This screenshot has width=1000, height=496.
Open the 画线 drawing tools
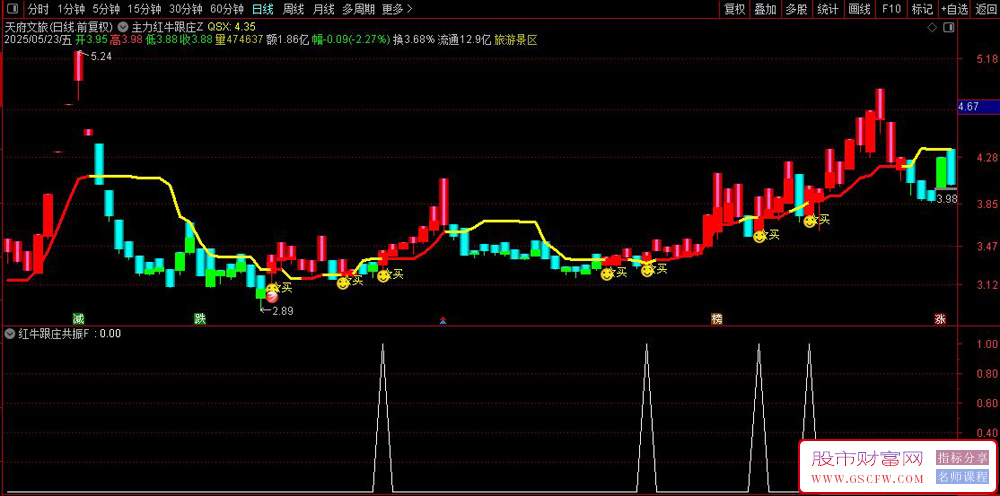tap(860, 9)
